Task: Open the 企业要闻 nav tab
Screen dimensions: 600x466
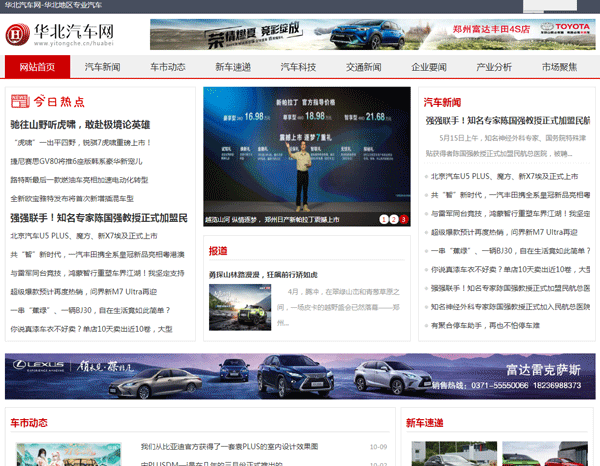Action: click(x=429, y=67)
